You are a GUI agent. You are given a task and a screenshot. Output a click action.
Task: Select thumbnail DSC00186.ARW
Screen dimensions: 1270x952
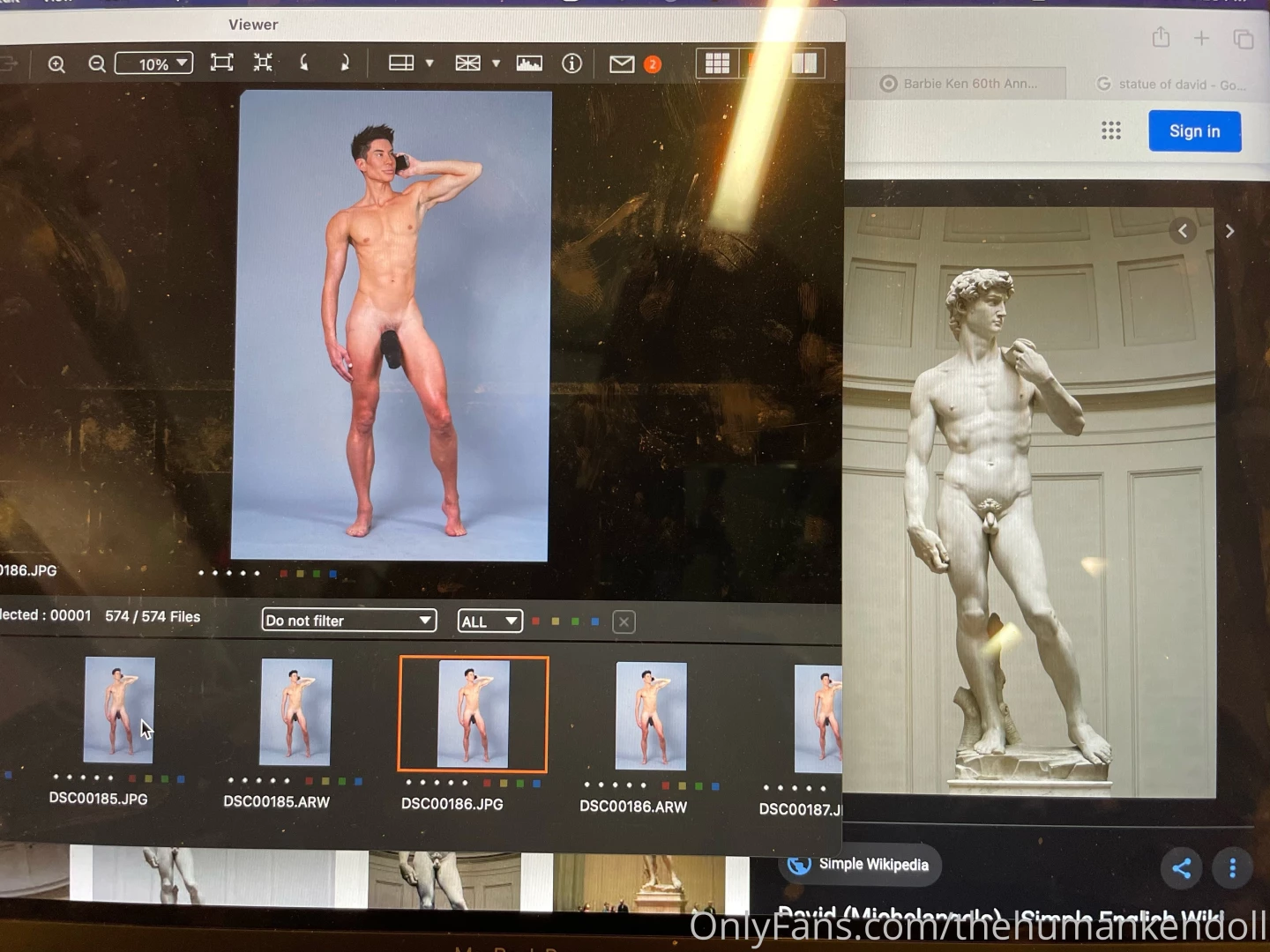pos(651,716)
